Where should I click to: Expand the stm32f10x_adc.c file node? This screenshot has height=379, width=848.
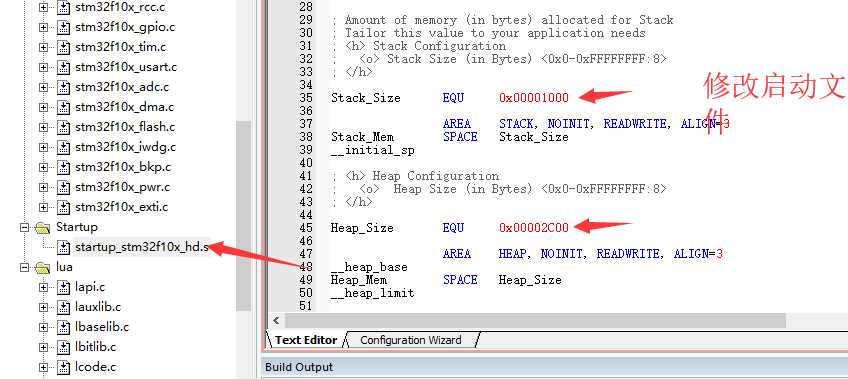tap(44, 88)
